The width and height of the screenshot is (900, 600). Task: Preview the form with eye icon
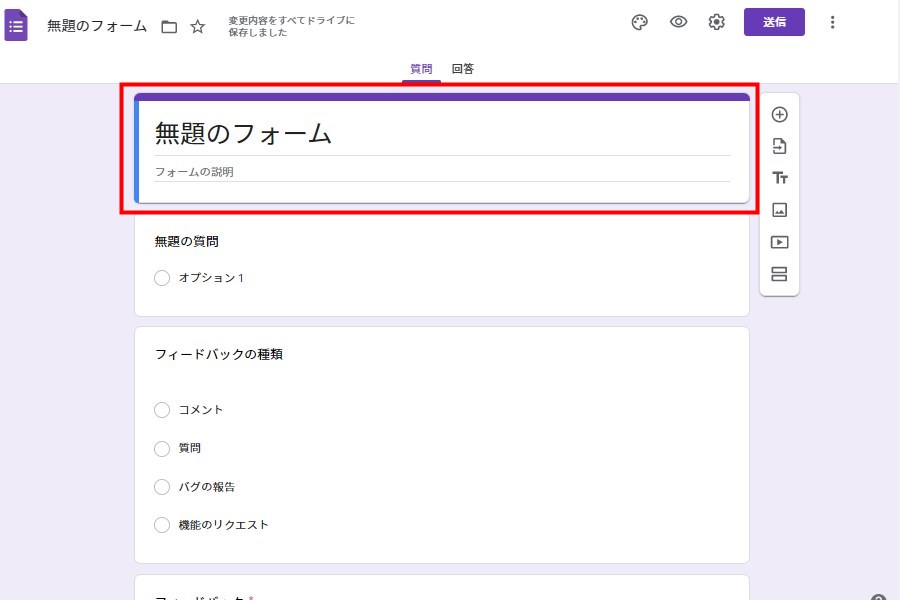click(678, 23)
